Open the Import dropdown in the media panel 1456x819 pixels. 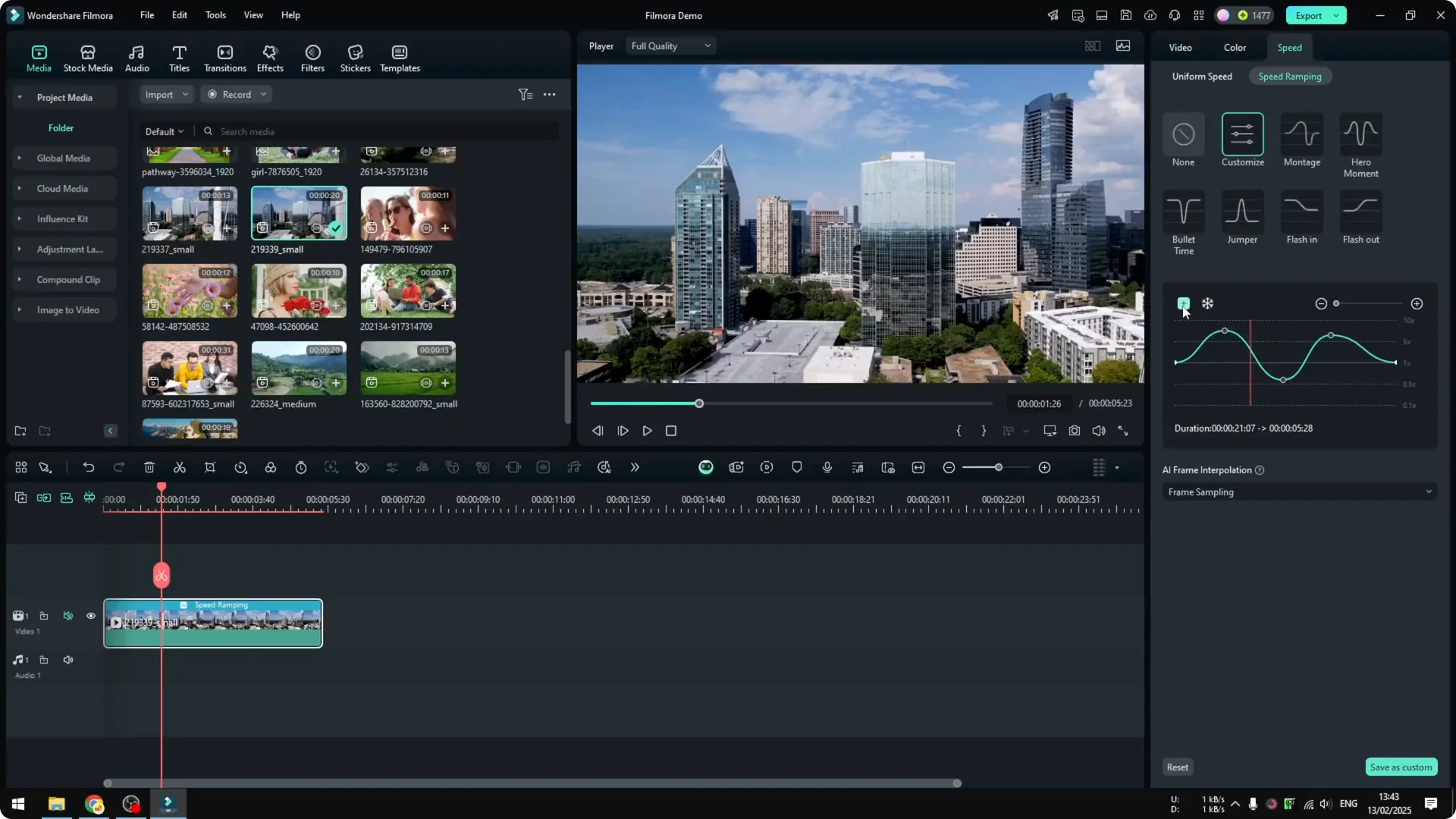[x=165, y=94]
